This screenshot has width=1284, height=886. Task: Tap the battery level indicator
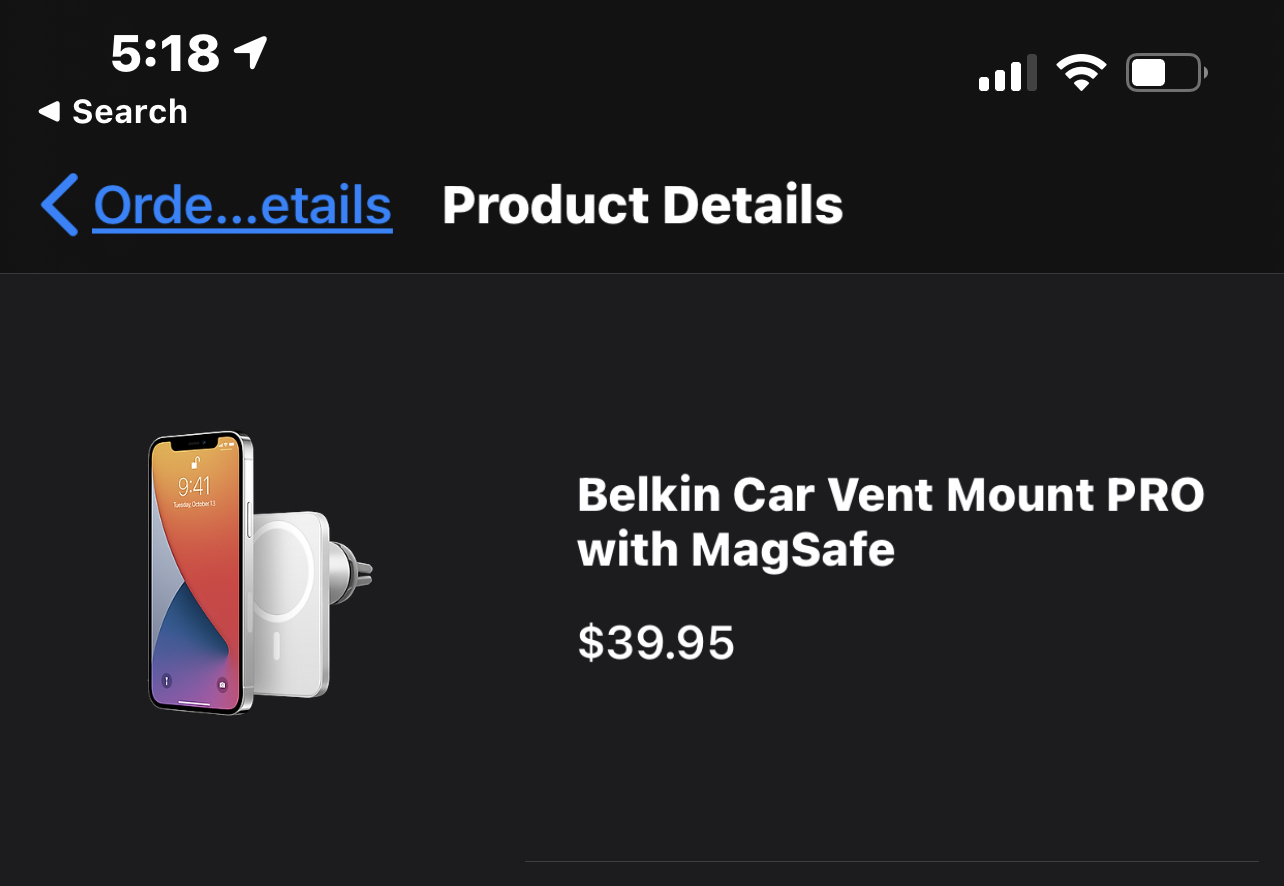pos(1165,73)
